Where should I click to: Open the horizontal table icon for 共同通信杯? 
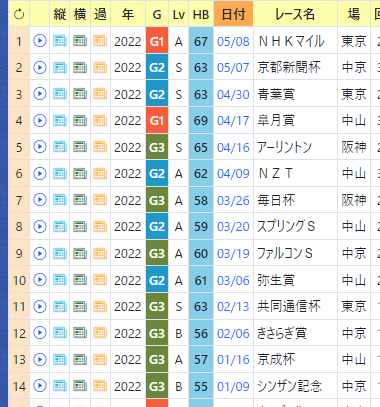pyautogui.click(x=80, y=306)
